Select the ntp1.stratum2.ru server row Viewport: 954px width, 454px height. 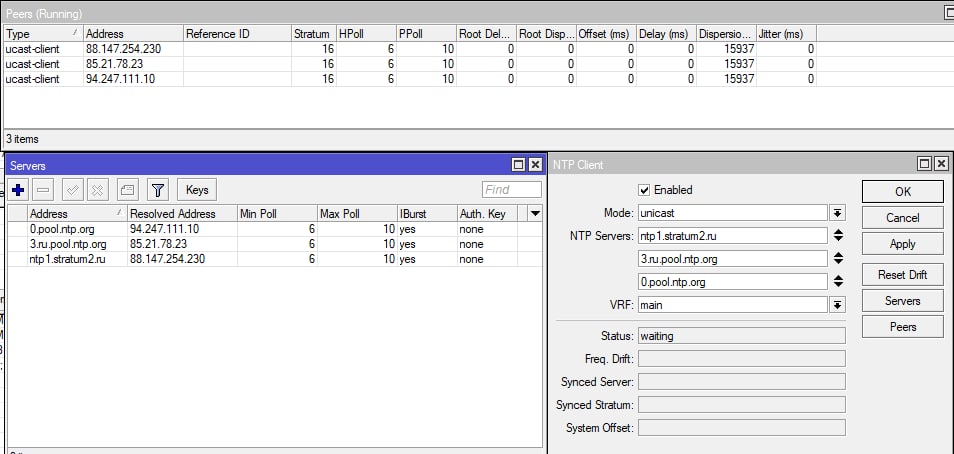tap(274, 259)
